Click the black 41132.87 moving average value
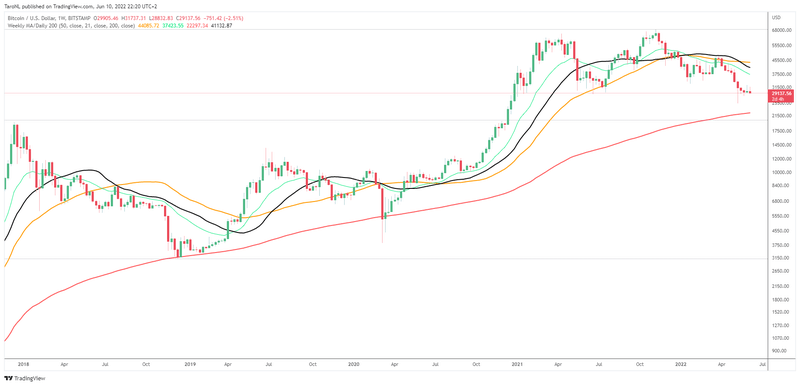Image resolution: width=800 pixels, height=386 pixels. coord(221,26)
